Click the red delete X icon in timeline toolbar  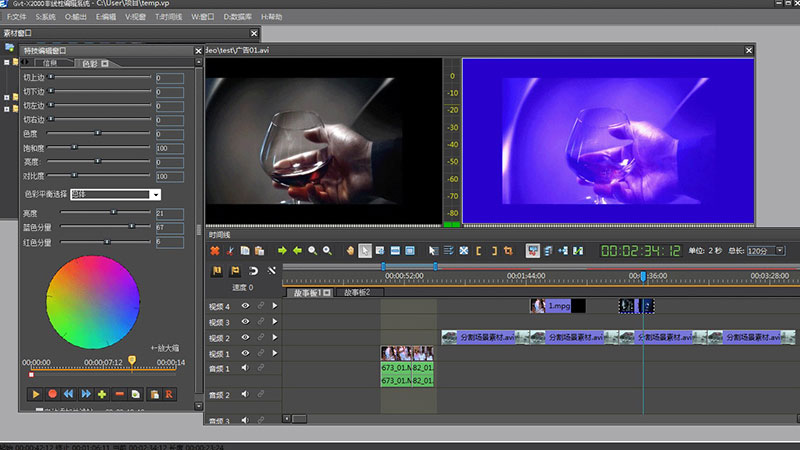(x=214, y=250)
